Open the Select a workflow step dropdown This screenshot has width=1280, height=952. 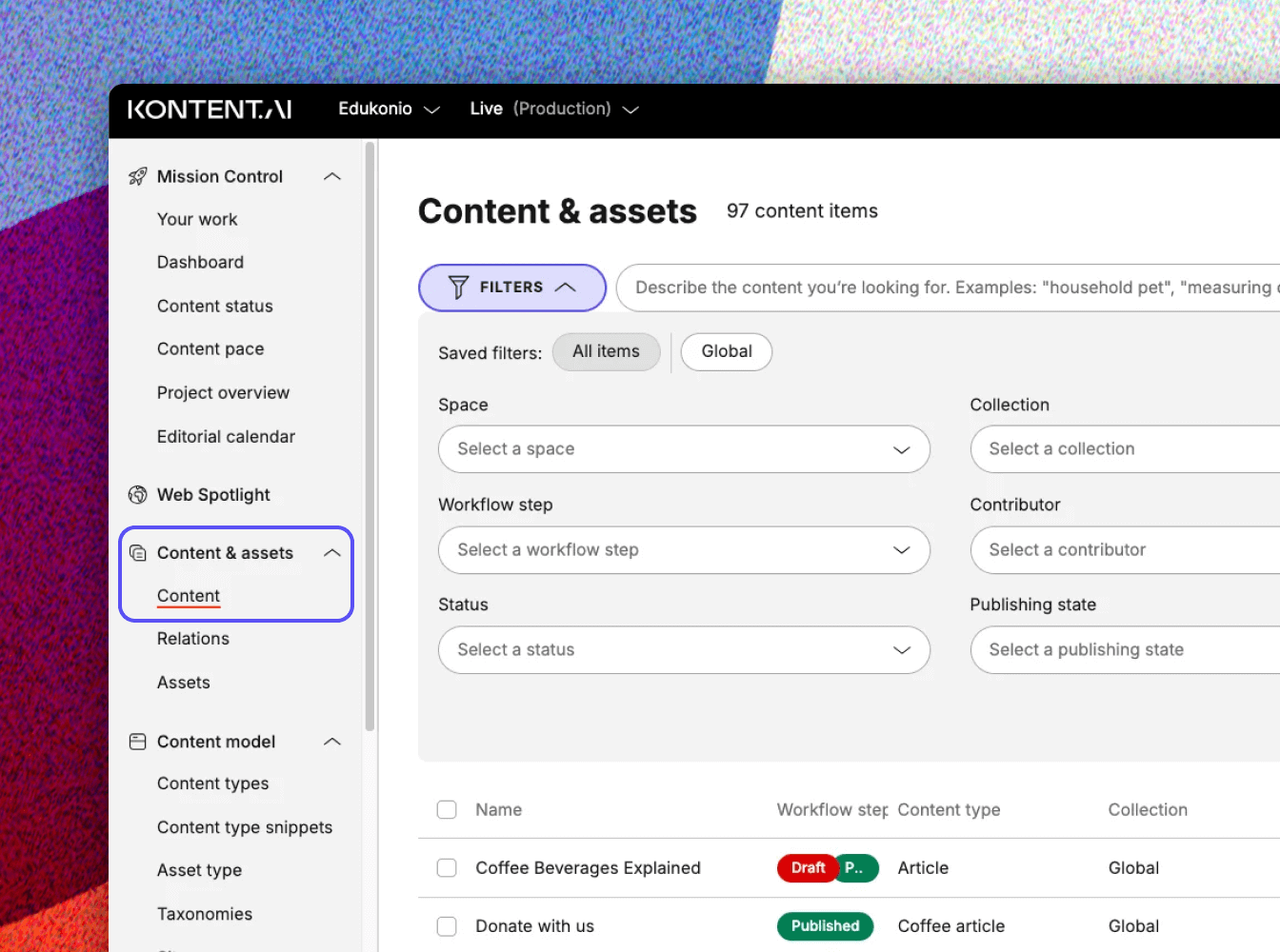[x=683, y=550]
